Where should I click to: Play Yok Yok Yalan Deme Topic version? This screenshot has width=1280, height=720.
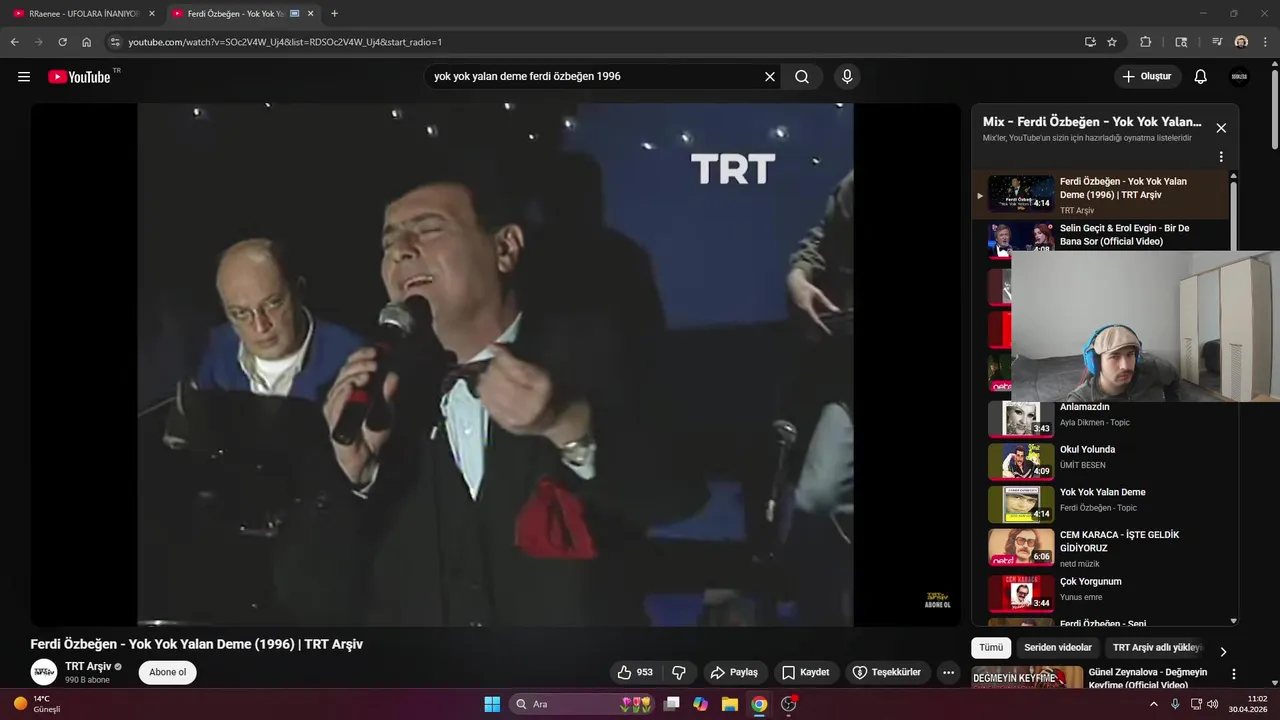coord(1100,504)
